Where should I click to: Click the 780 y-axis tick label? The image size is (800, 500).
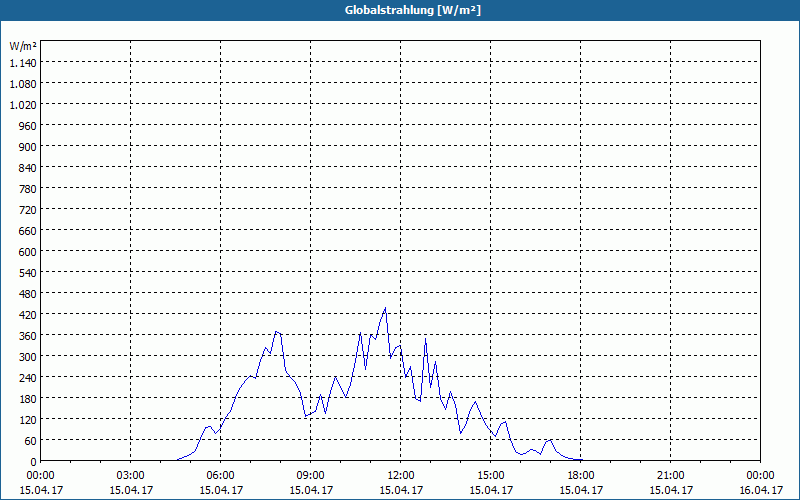pos(28,189)
